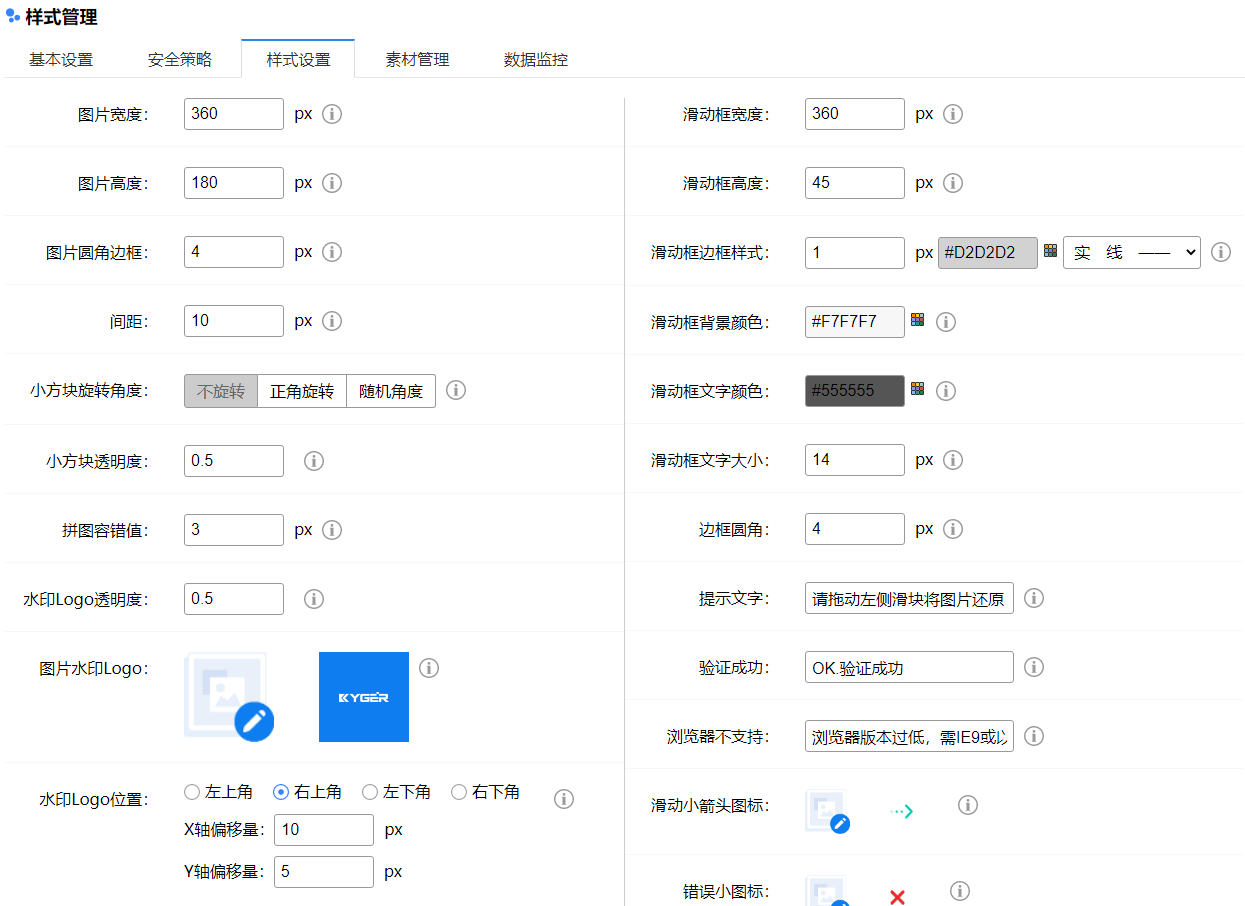1245x906 pixels.
Task: Open the 实线 border style dropdown
Action: point(1131,252)
